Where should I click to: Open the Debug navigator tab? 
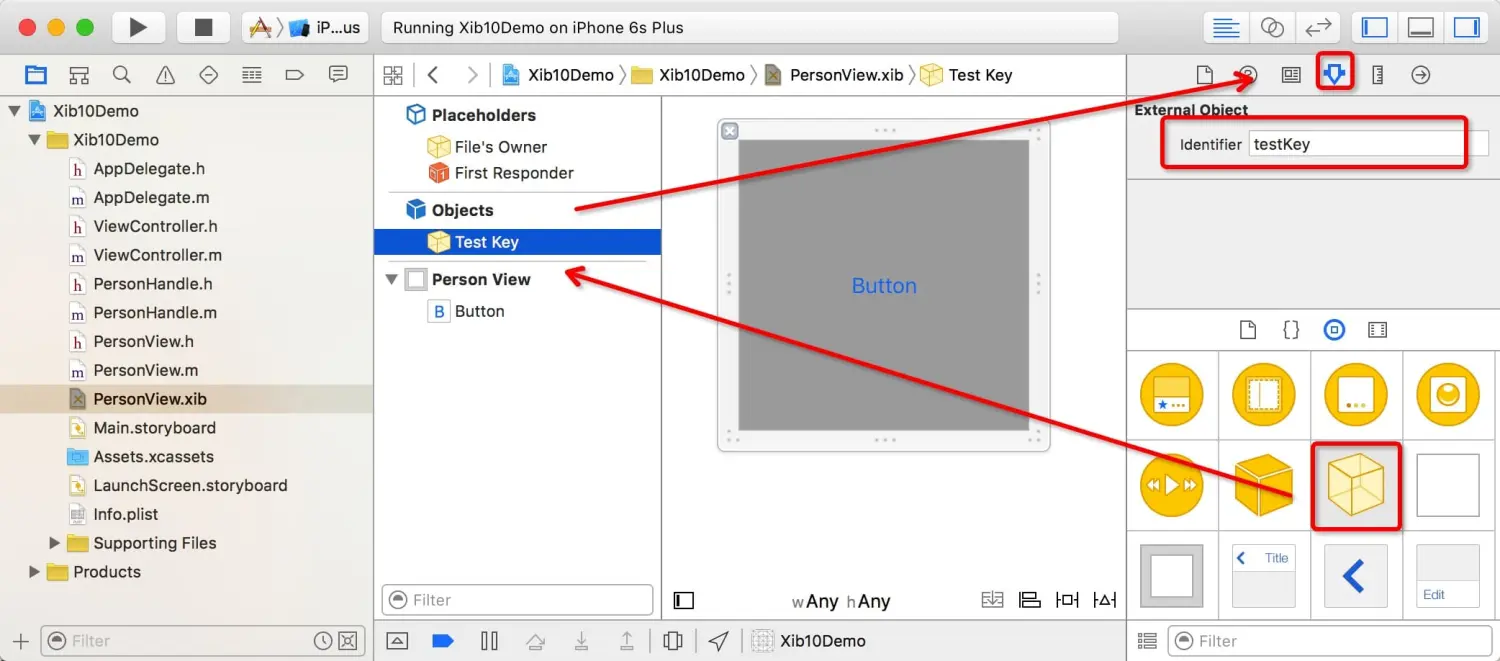(x=252, y=75)
